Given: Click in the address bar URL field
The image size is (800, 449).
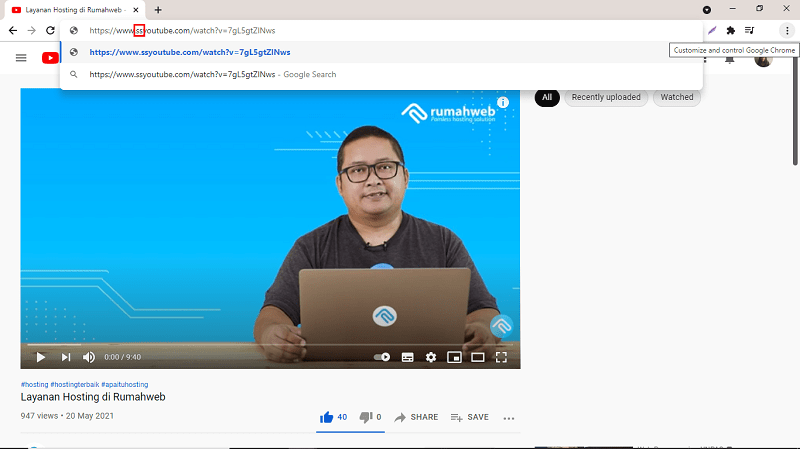Looking at the screenshot, I should pos(380,31).
